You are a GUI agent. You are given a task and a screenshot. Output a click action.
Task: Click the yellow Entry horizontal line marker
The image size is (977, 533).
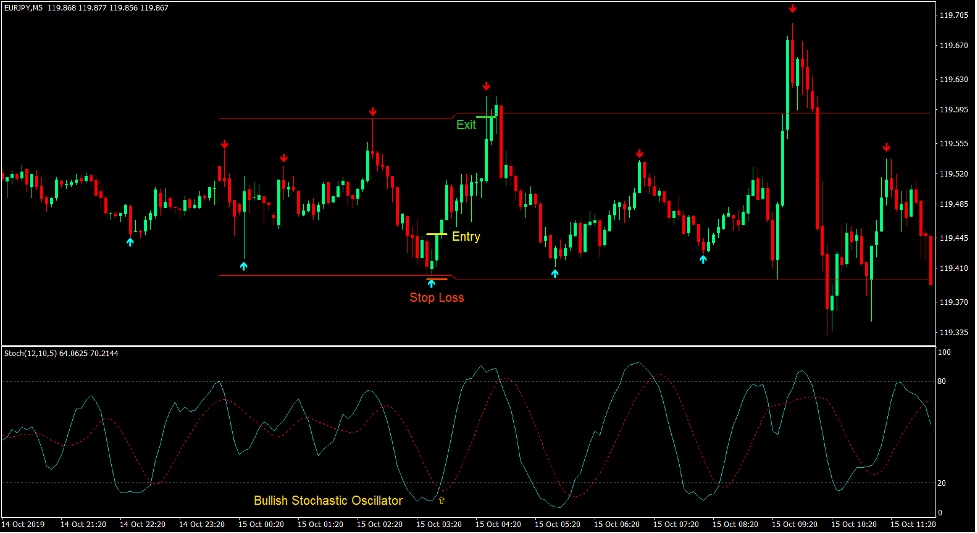click(x=437, y=234)
